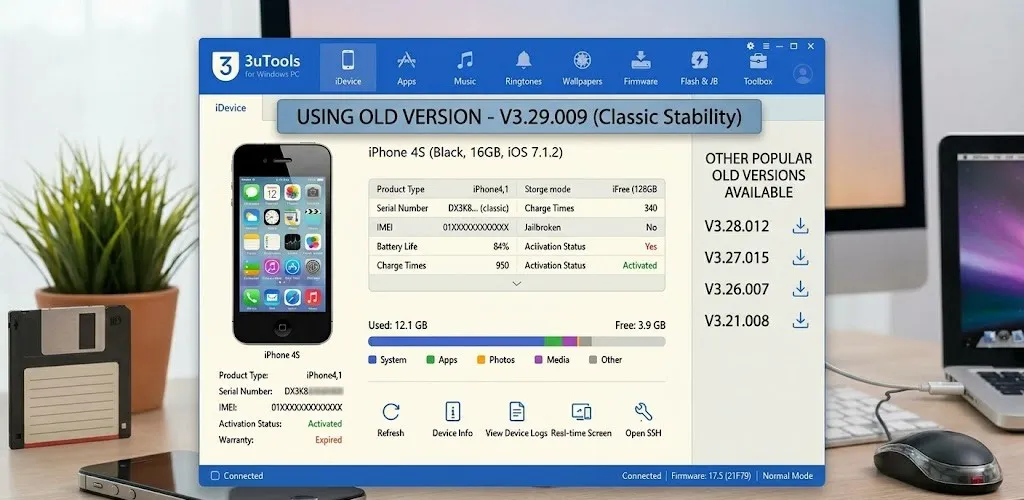Expand the device details table chevron

point(517,283)
